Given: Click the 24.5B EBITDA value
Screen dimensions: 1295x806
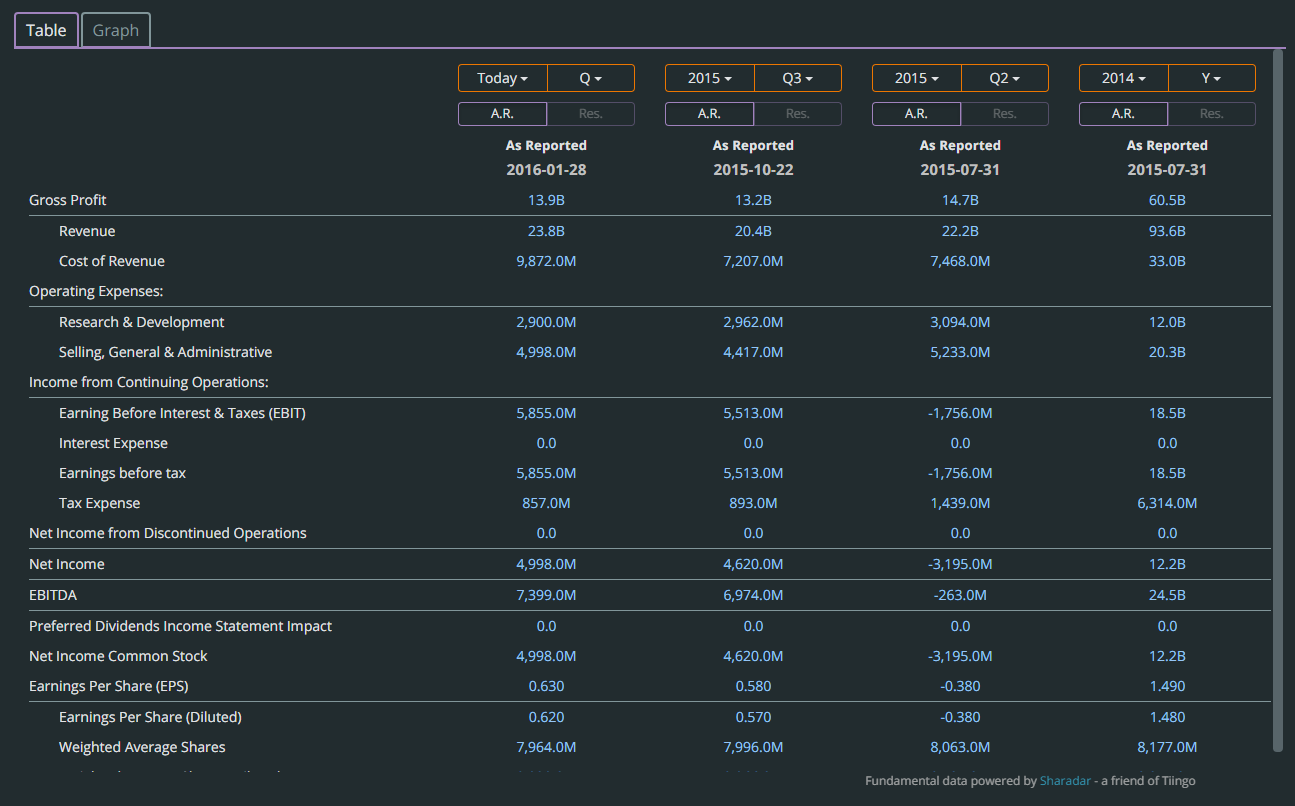Looking at the screenshot, I should (x=1167, y=595).
